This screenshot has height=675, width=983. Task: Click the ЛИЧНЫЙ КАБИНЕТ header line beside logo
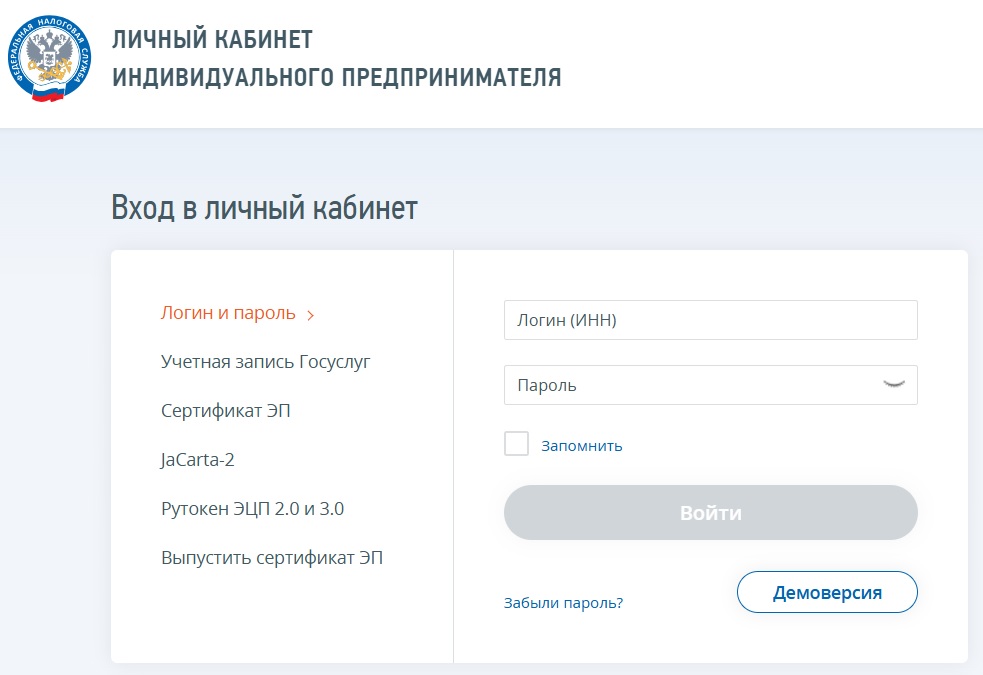[x=213, y=40]
